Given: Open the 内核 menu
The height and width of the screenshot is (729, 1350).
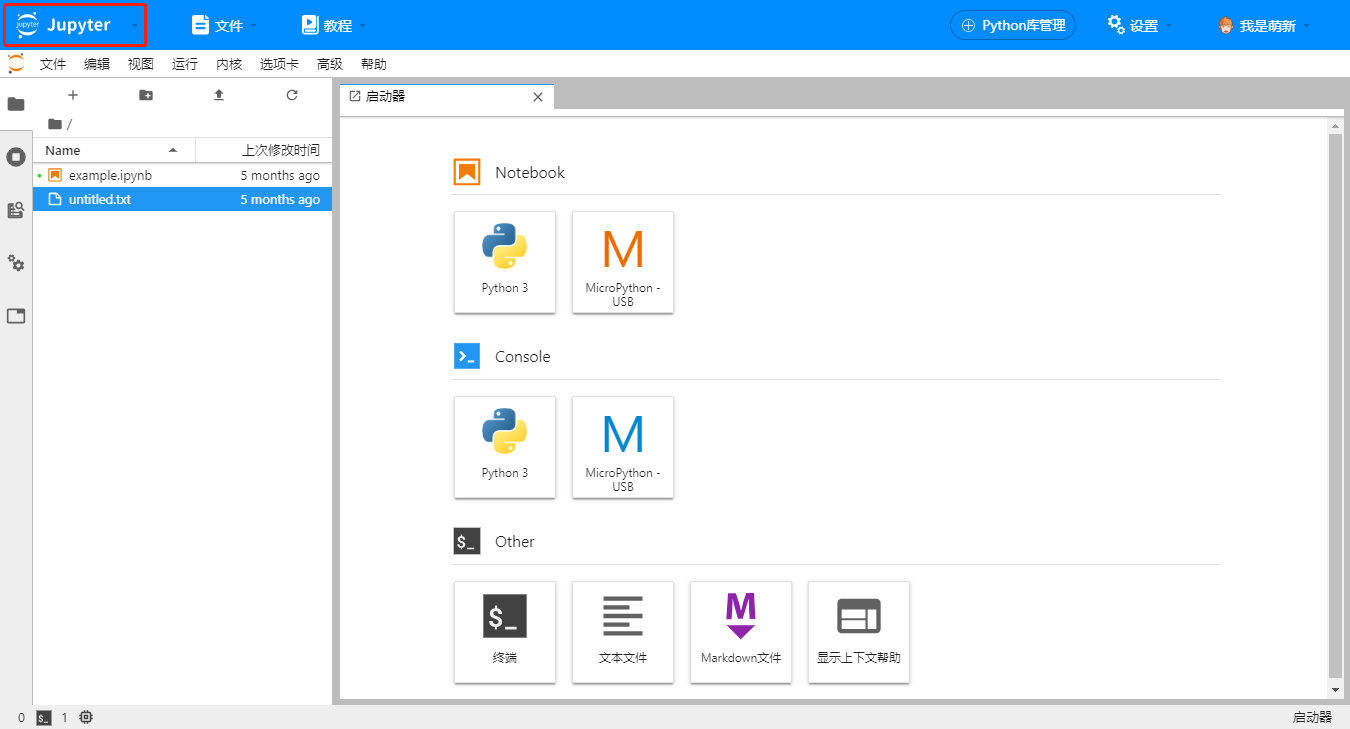Looking at the screenshot, I should [229, 64].
